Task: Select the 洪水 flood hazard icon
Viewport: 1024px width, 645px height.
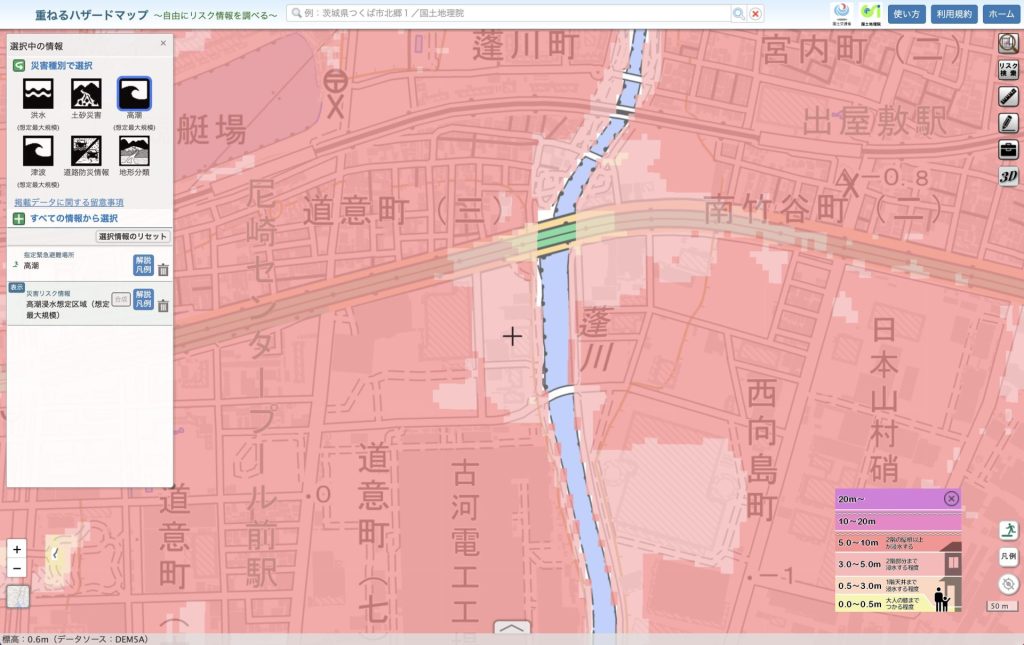Action: (38, 95)
